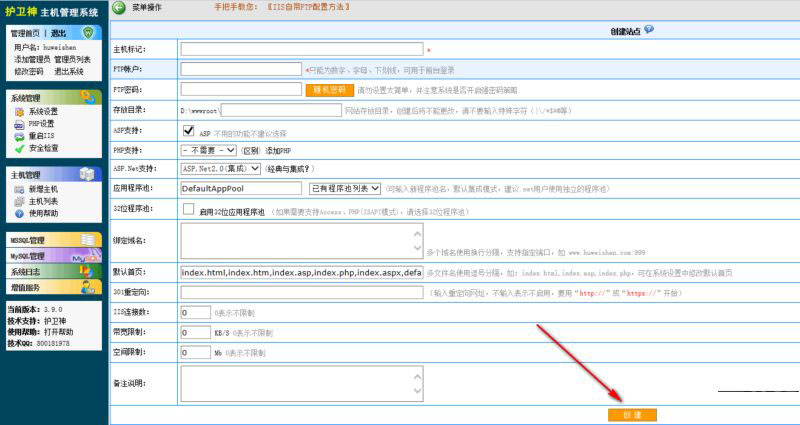Enable the 32位应用程序池 checkbox

tap(188, 209)
